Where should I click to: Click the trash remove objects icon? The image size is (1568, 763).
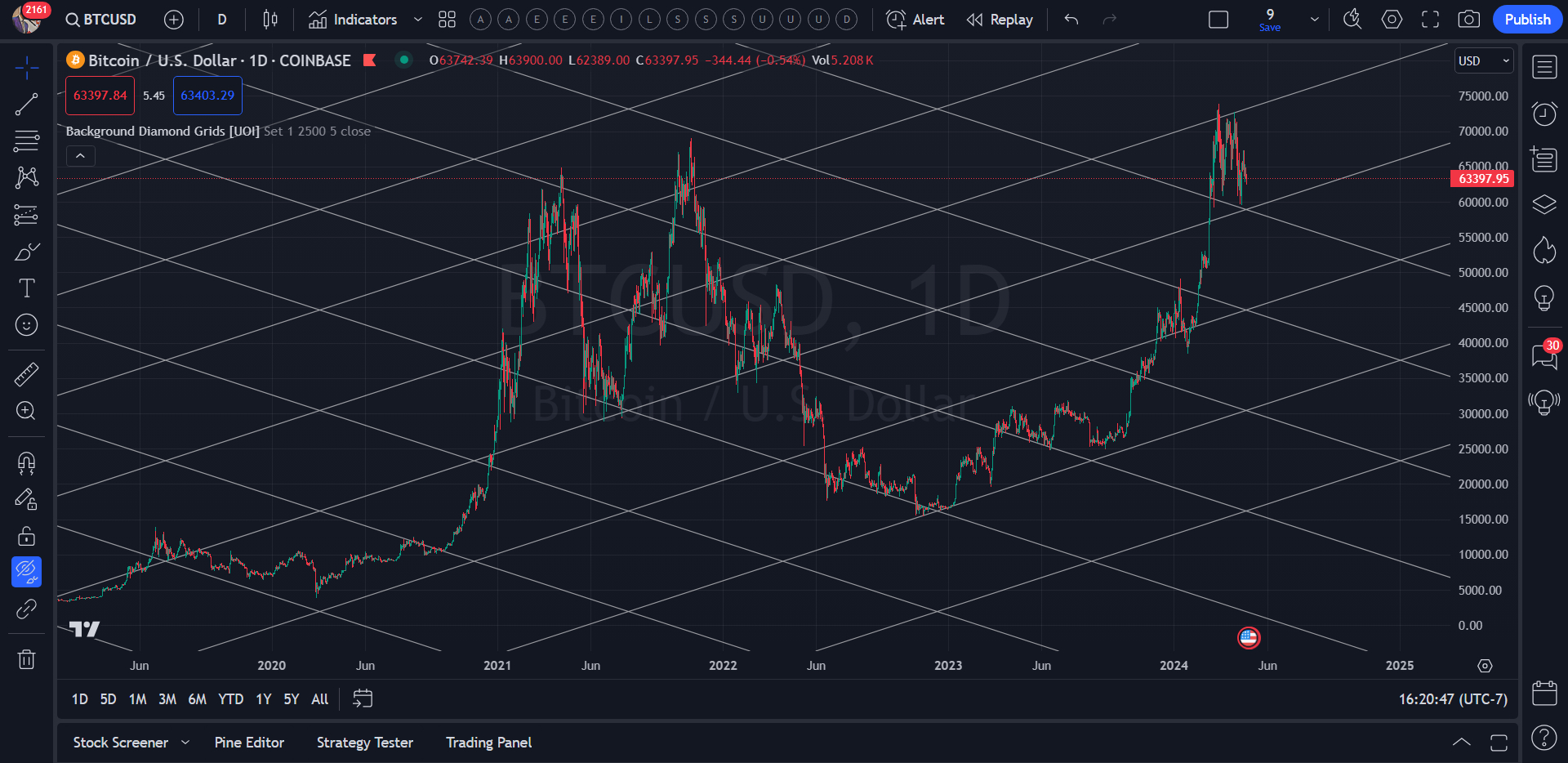point(26,658)
